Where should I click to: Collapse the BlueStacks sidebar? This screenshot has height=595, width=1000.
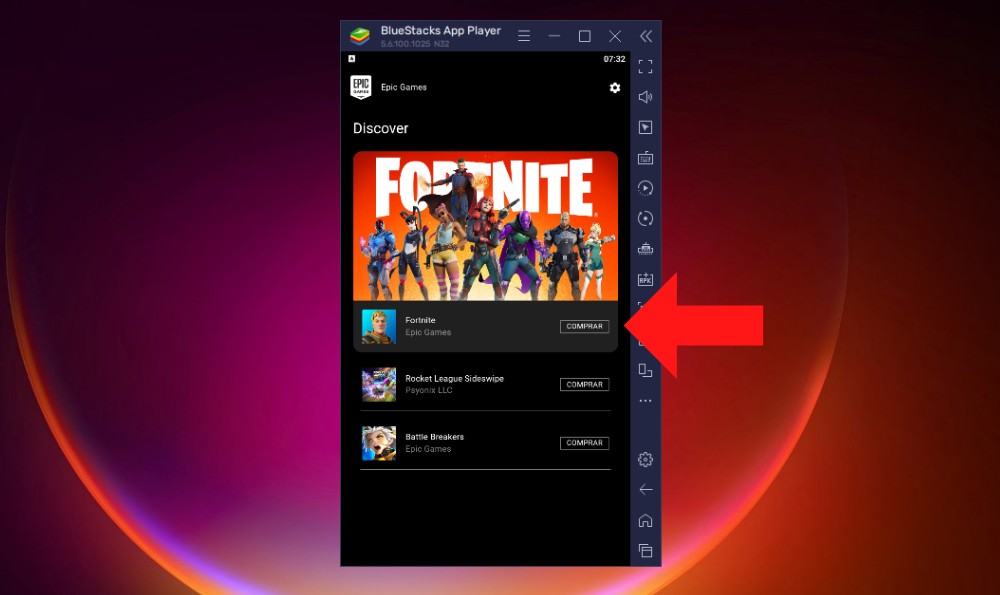click(x=645, y=35)
